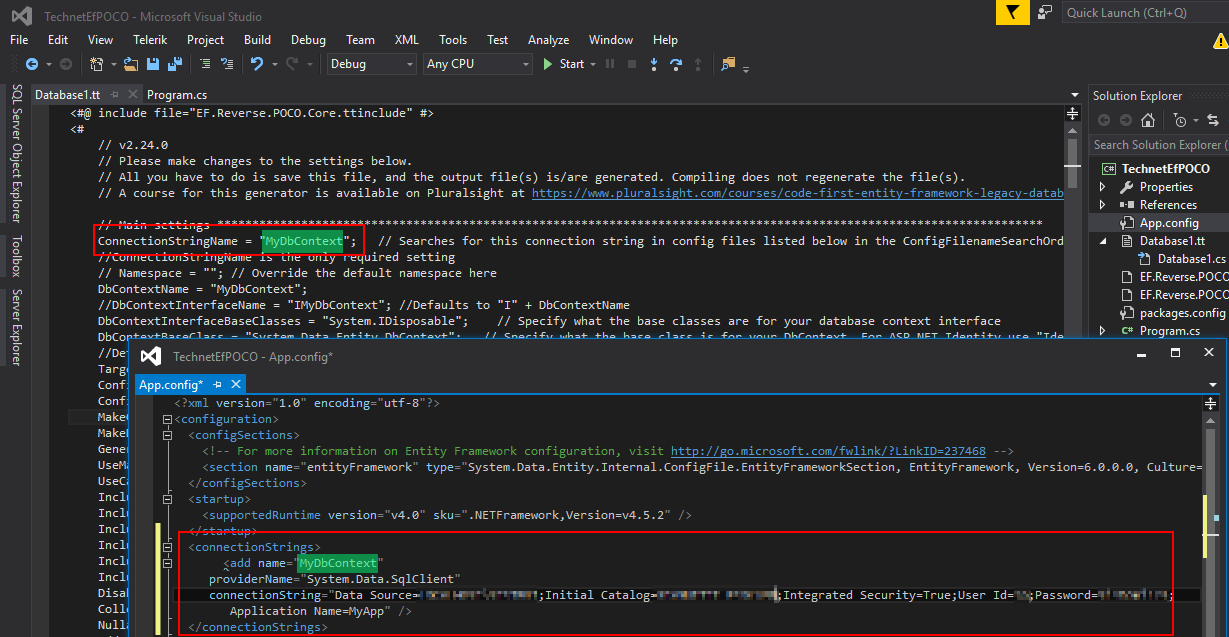The height and width of the screenshot is (637, 1229).
Task: Open the Build menu
Action: tap(257, 40)
